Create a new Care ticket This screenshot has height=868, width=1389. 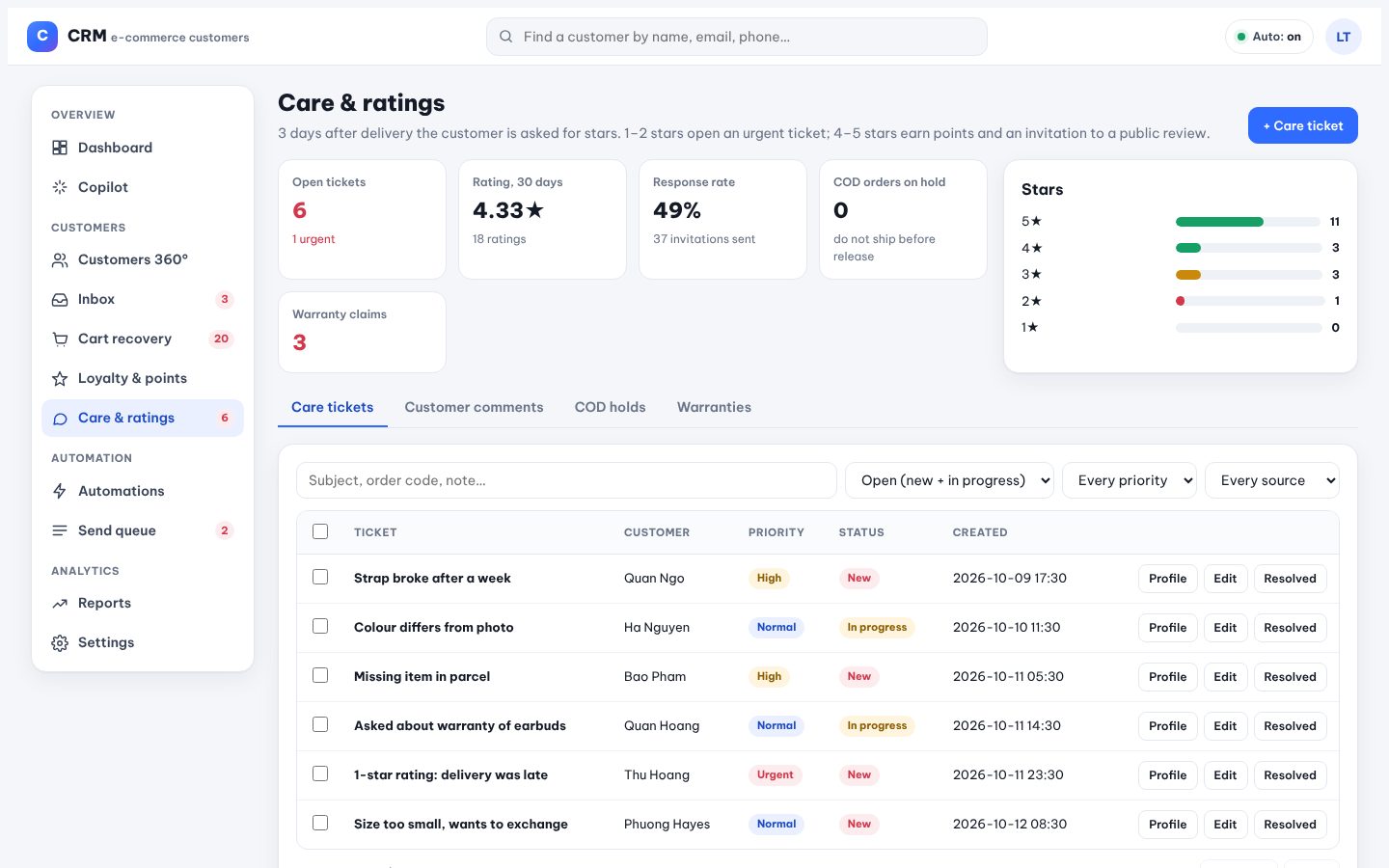tap(1303, 125)
